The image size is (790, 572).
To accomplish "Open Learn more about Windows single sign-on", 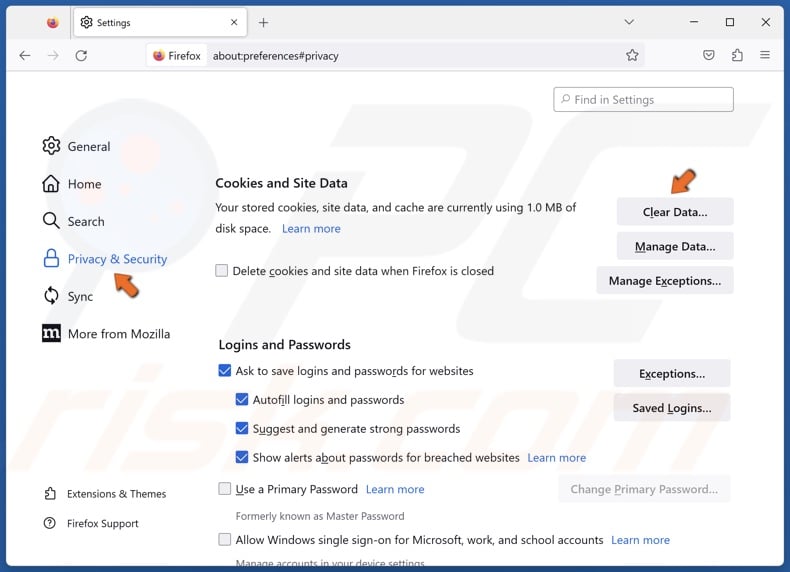I will tap(640, 540).
